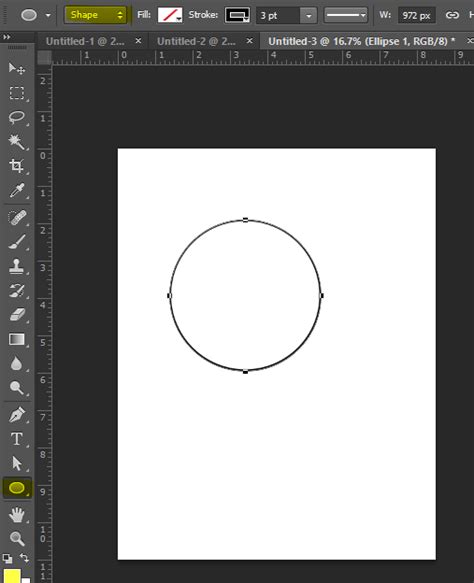The image size is (474, 583).
Task: Click the 3 pt stroke width field
Action: point(278,16)
